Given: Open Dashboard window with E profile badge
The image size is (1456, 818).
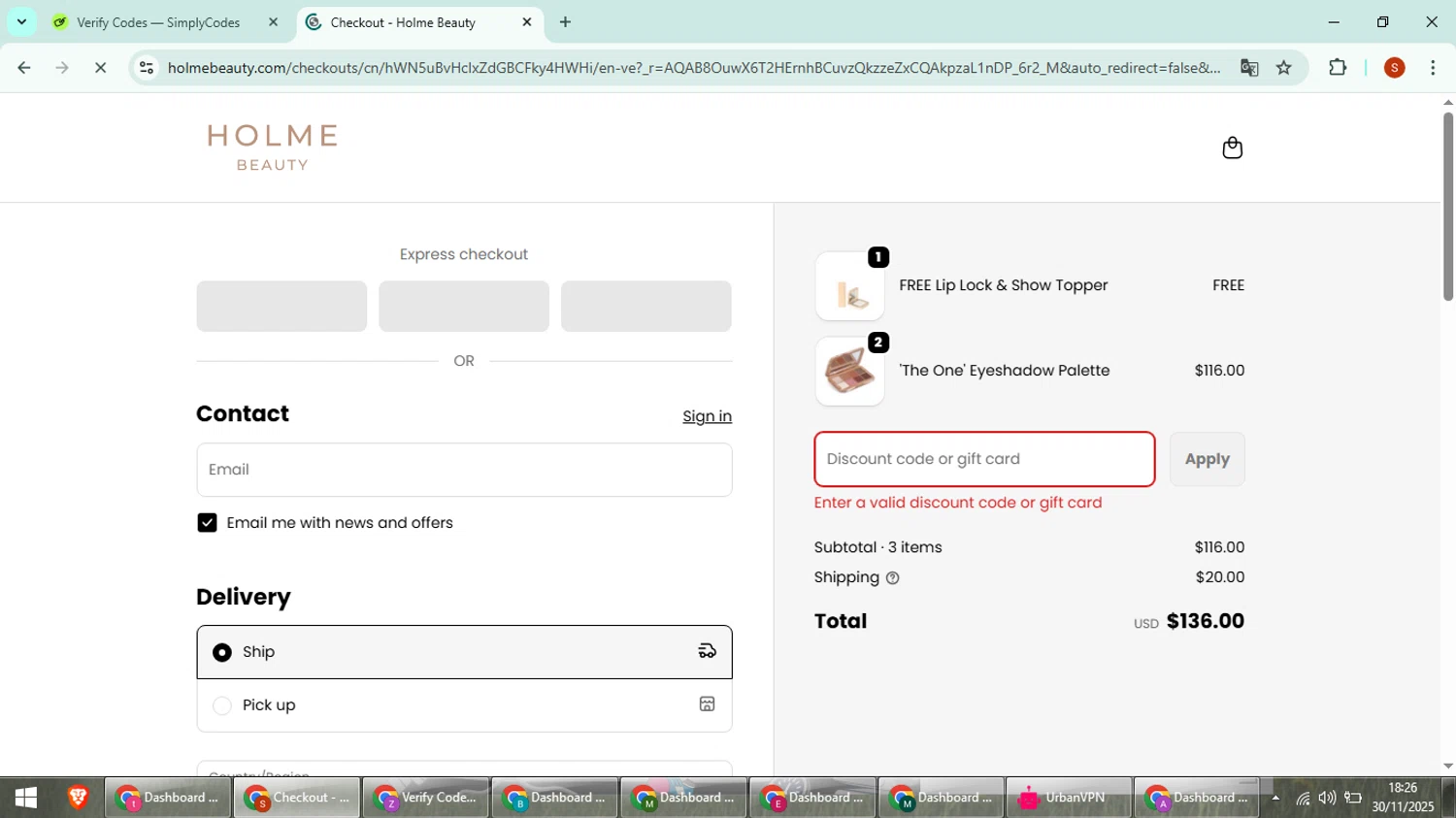Looking at the screenshot, I should click(812, 798).
